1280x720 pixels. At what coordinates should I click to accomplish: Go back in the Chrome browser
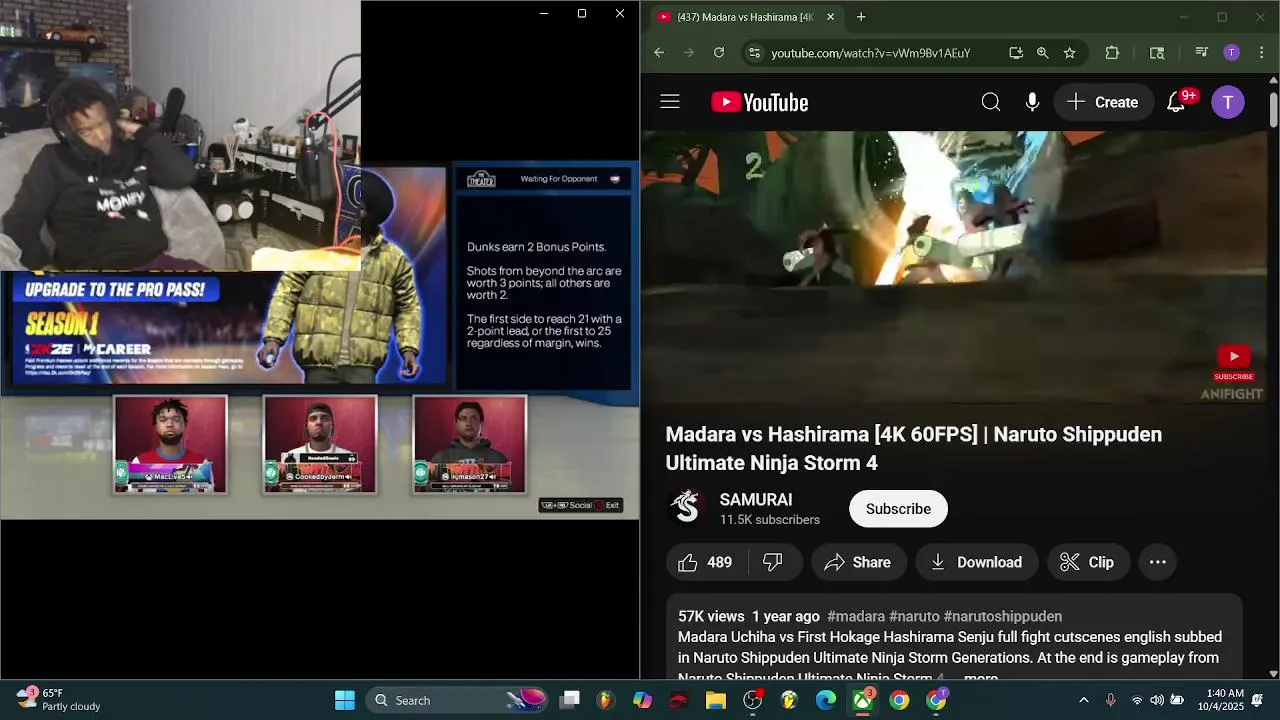click(x=659, y=53)
